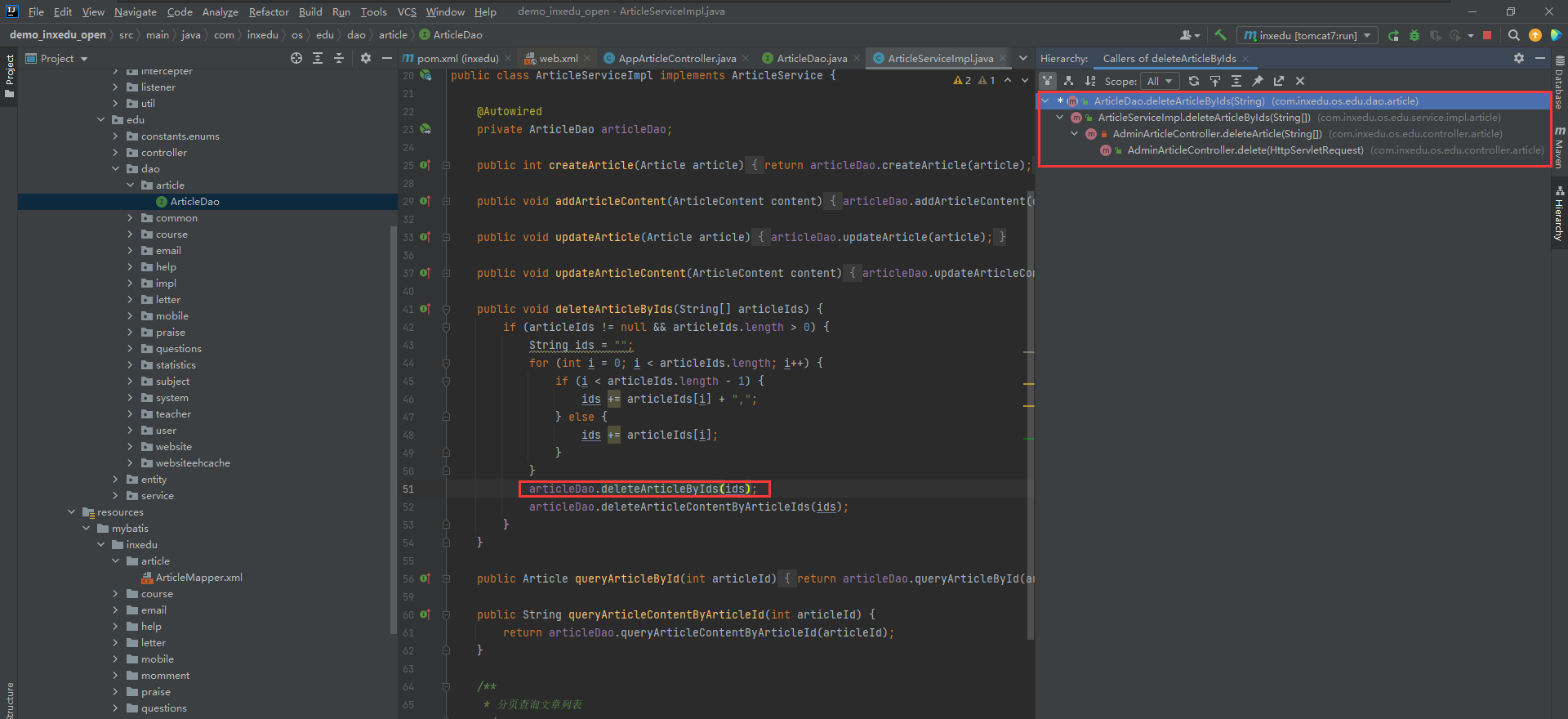
Task: Collapse the resources folder
Action: point(71,512)
